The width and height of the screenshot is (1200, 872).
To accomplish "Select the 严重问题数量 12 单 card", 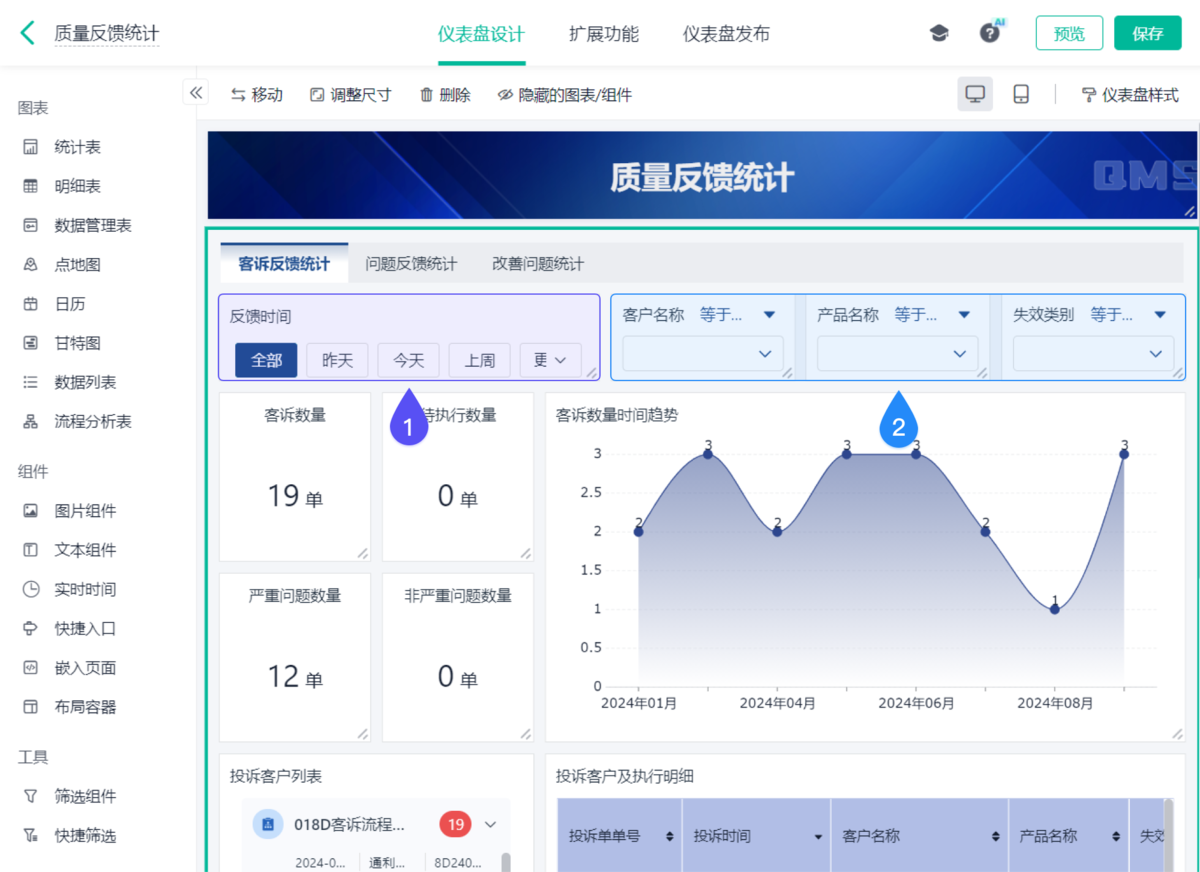I will [x=294, y=657].
